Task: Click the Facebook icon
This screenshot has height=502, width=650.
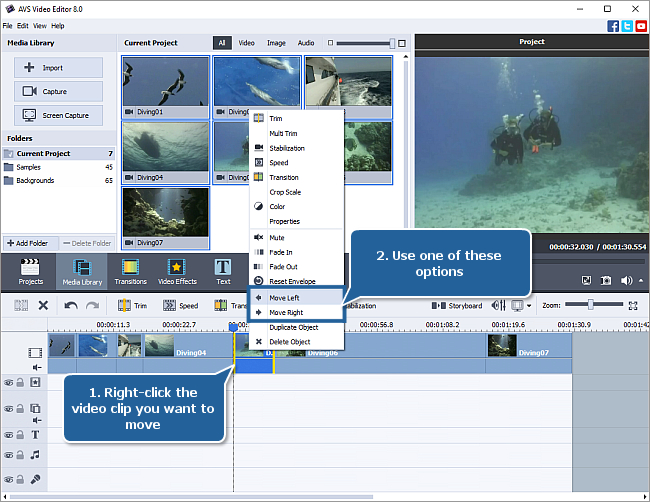Action: pos(613,26)
